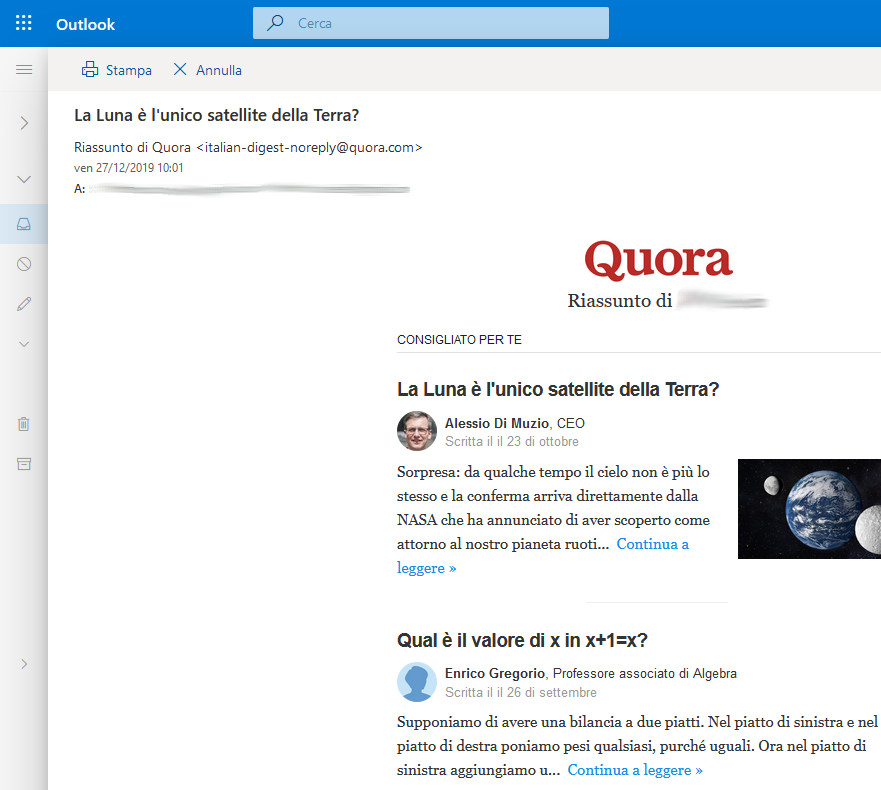Viewport: 881px width, 790px height.
Task: Click the Earth and Moon thumbnail image
Action: click(809, 508)
